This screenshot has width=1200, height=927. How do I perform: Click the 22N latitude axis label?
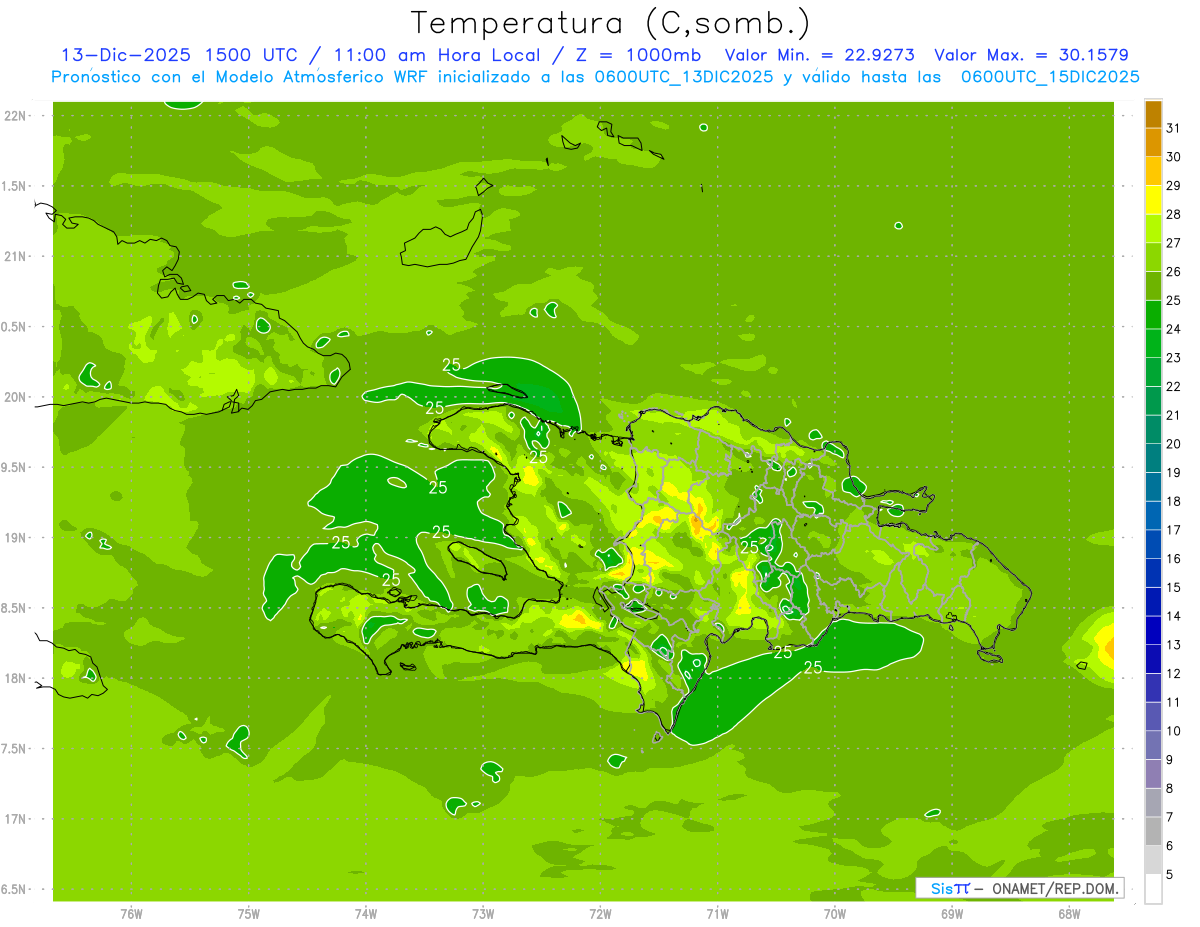[15, 115]
